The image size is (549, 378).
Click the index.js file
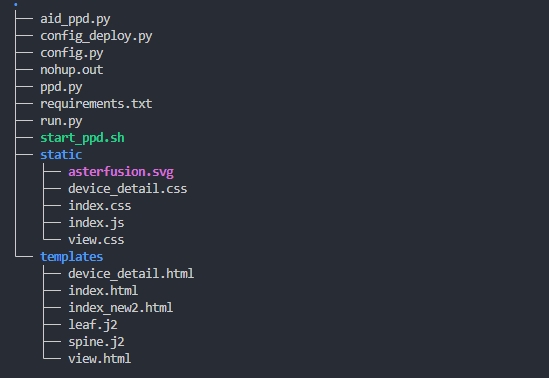pos(96,223)
